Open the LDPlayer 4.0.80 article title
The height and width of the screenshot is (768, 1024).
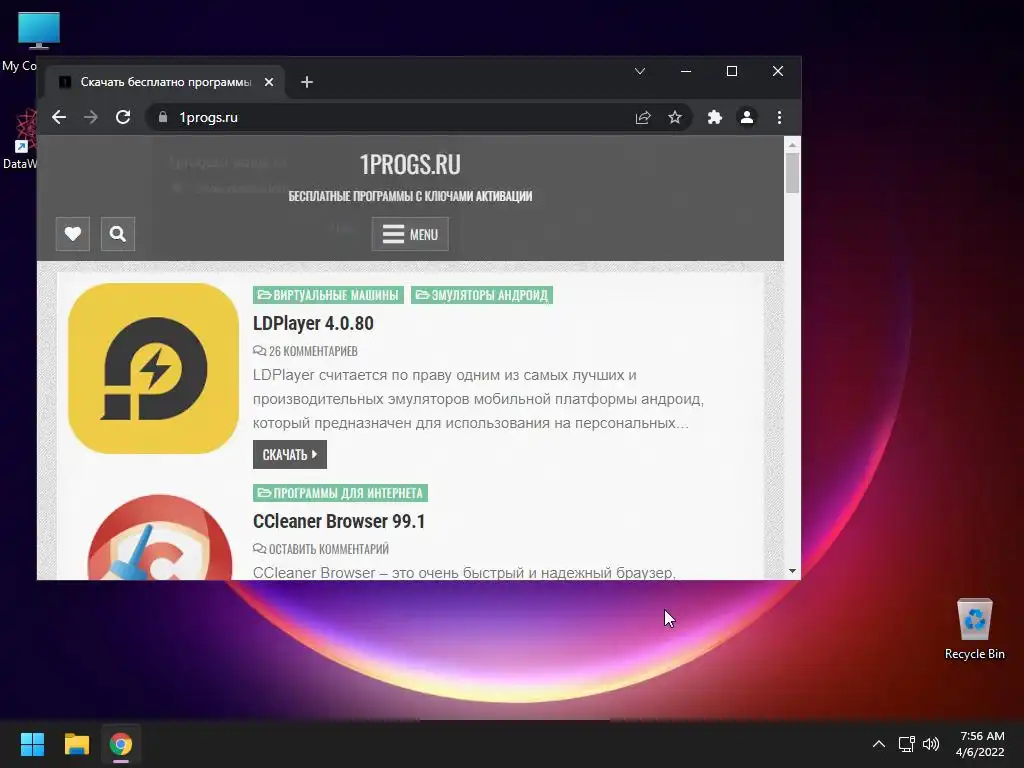coord(313,323)
